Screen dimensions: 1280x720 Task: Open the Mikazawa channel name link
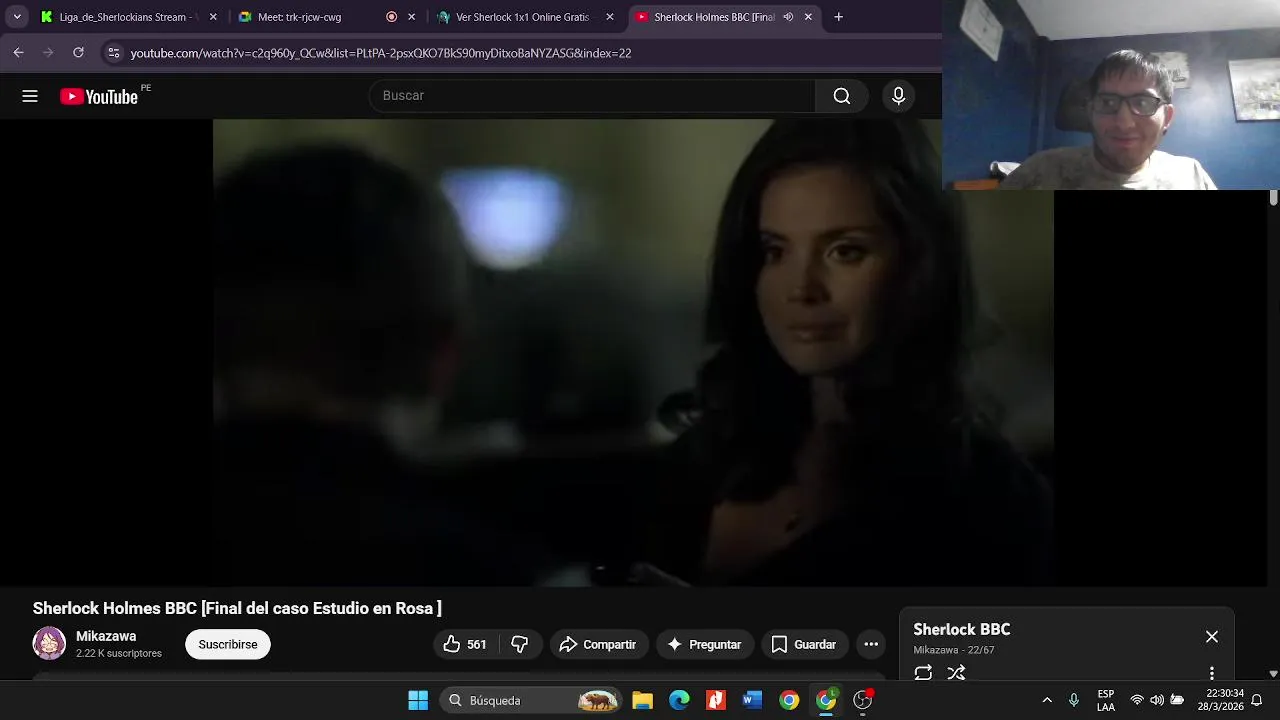106,636
